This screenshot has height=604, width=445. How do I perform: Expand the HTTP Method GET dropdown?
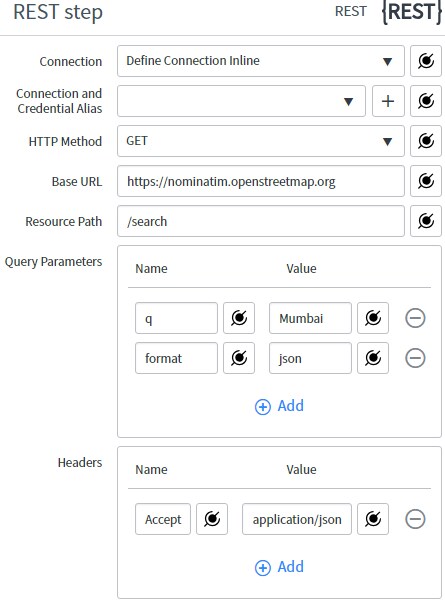pyautogui.click(x=261, y=141)
